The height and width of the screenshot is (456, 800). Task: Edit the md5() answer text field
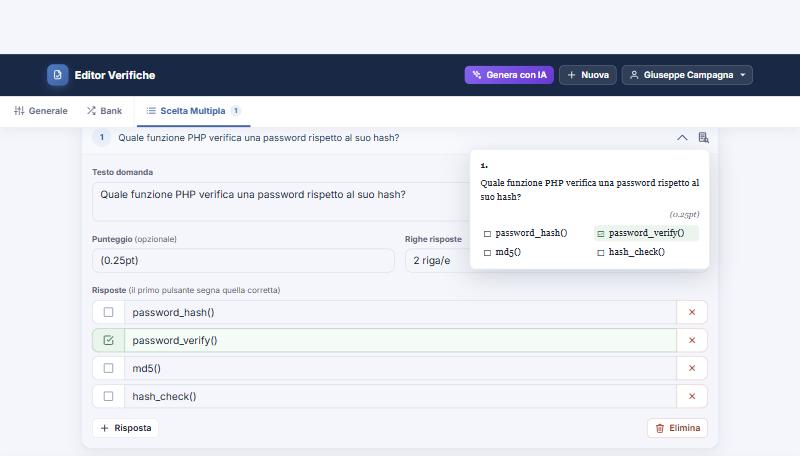click(401, 368)
